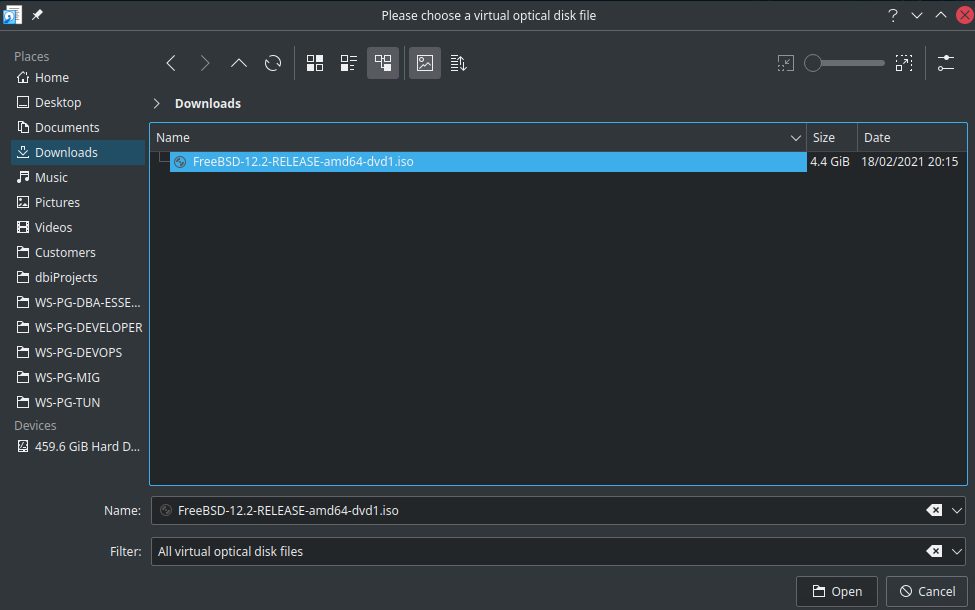This screenshot has height=610, width=975.
Task: Open the dialog options settings
Action: (x=946, y=63)
